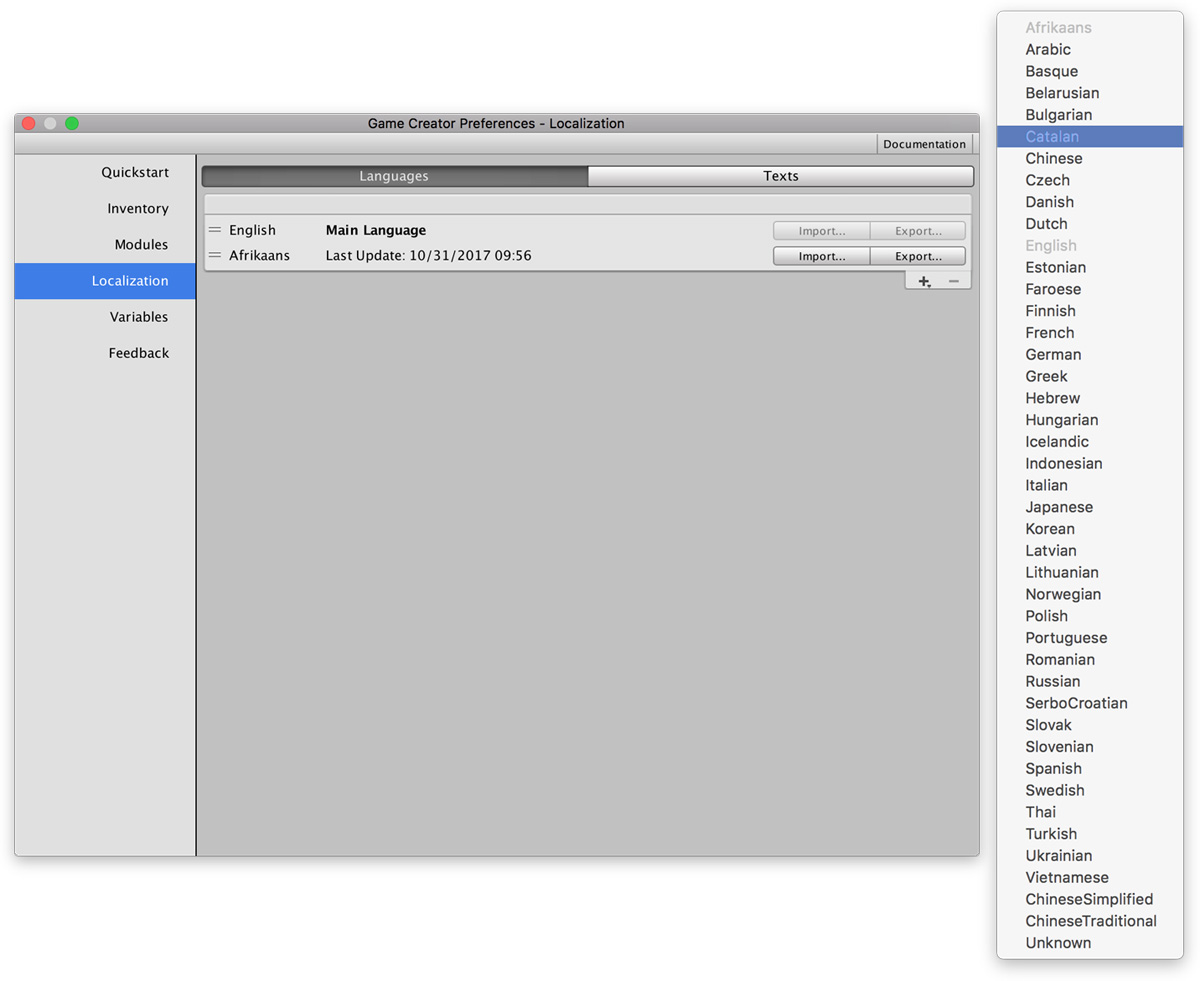Choose Hungarian from the language list
1200x981 pixels.
(x=1090, y=420)
